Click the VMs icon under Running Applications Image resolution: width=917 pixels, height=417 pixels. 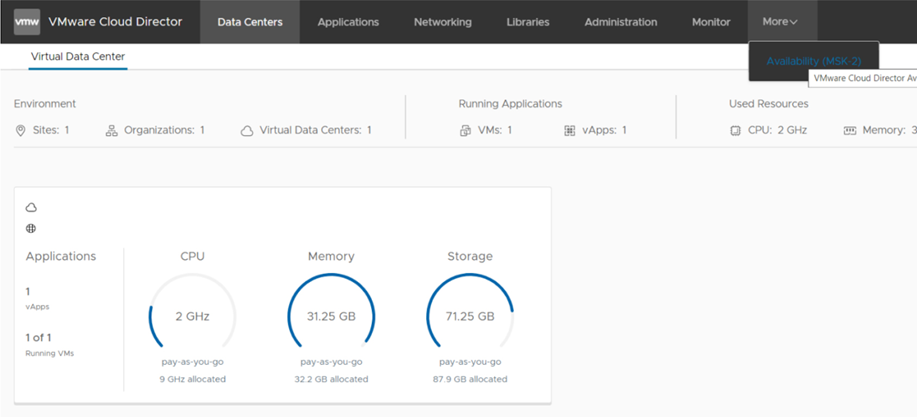(465, 130)
